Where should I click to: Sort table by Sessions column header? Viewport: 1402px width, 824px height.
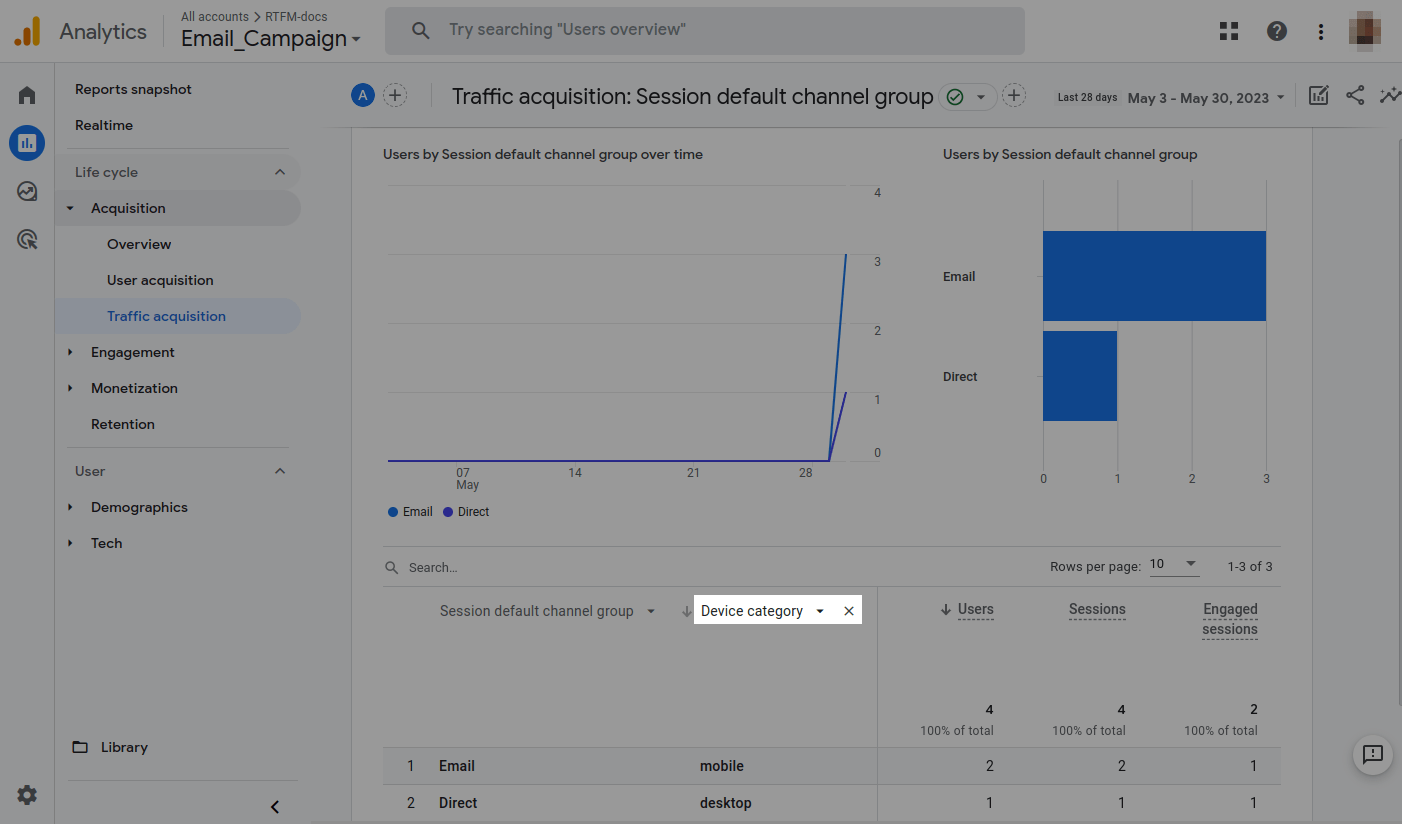1097,609
